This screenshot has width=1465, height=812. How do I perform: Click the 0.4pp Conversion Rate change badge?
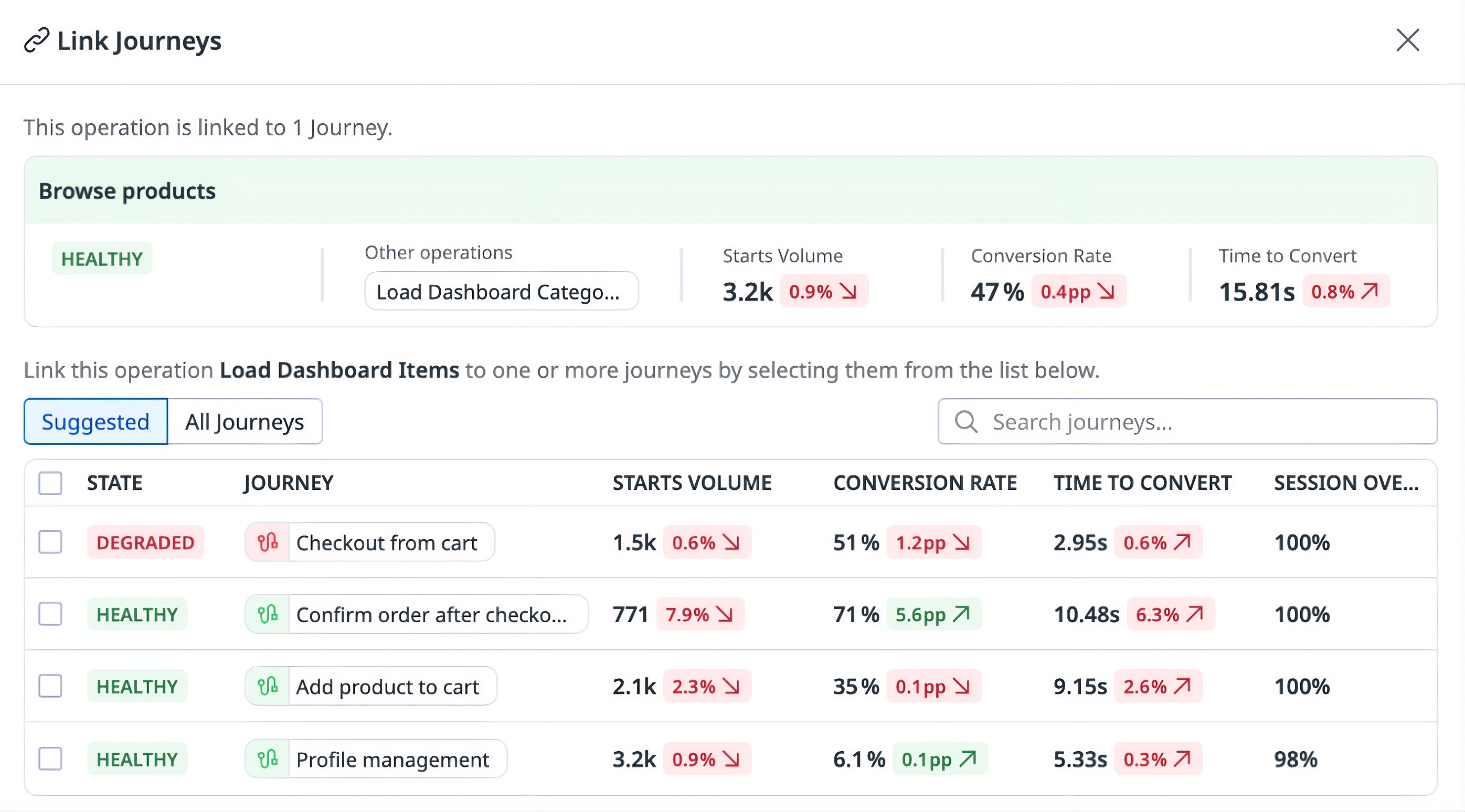coord(1078,291)
